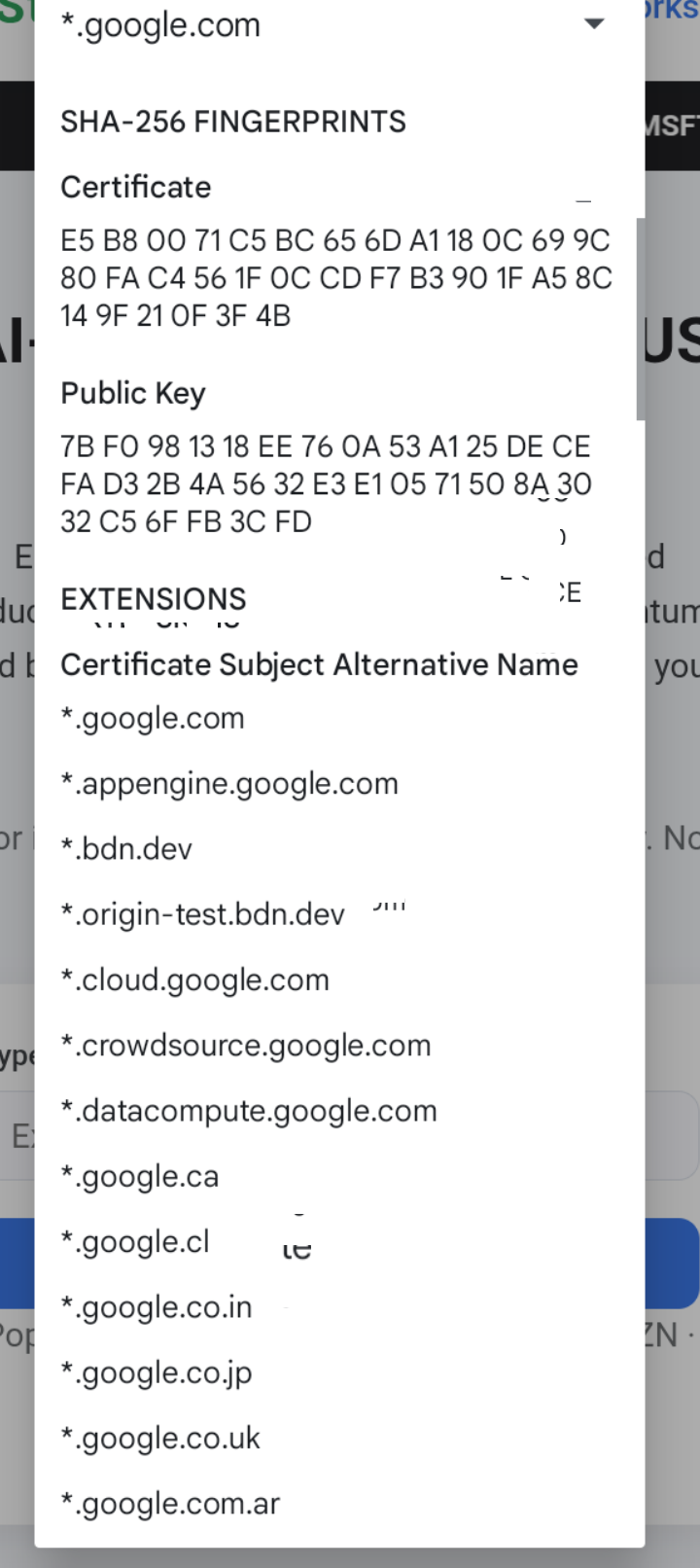Click the *.cloud.google.com entry
The image size is (700, 1568).
click(x=195, y=980)
